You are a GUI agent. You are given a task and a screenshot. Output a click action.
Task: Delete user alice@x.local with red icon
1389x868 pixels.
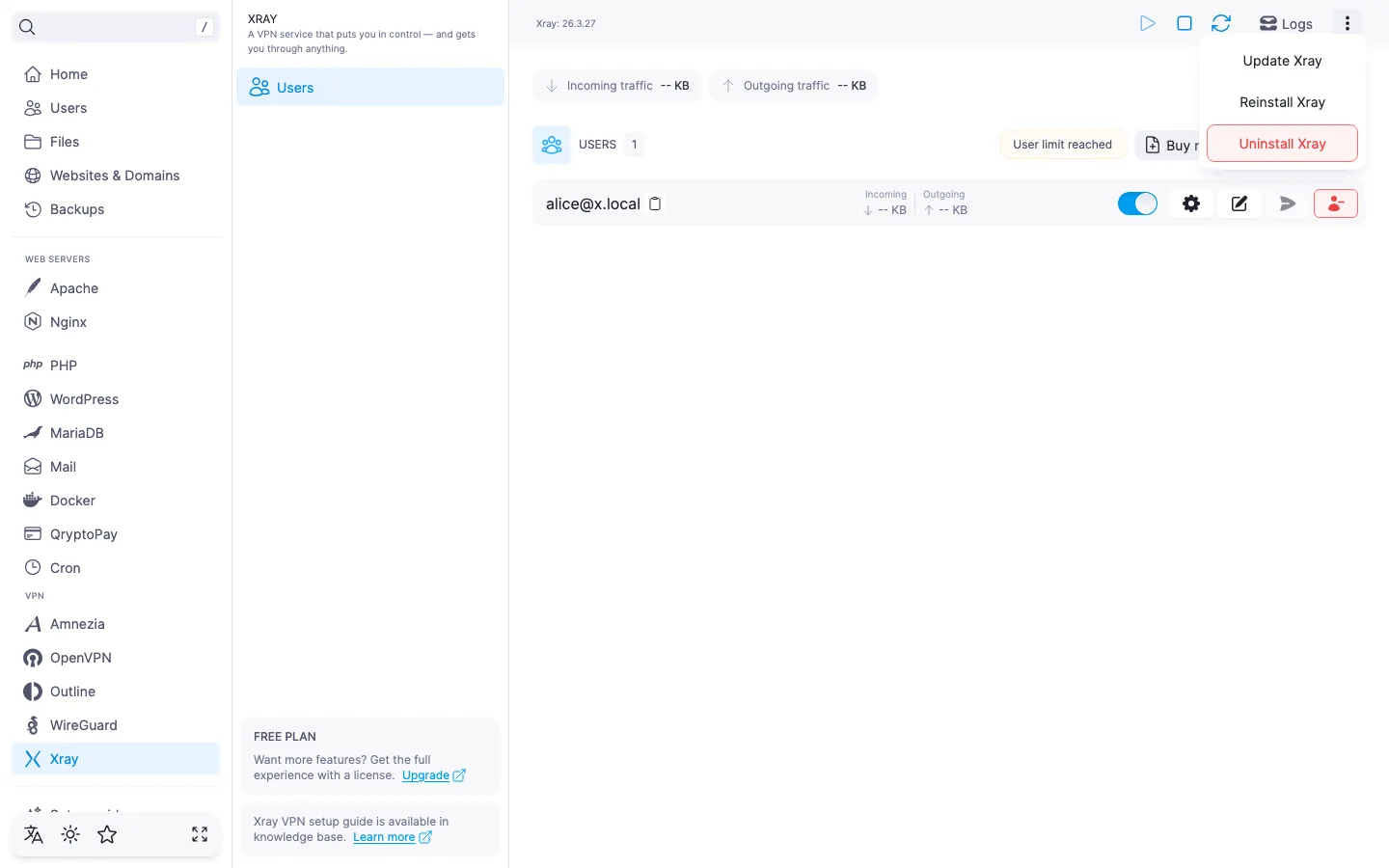pyautogui.click(x=1336, y=203)
